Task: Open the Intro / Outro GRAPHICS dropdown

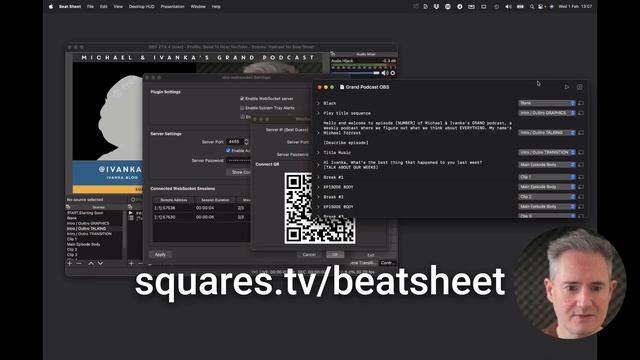Action: [547, 113]
